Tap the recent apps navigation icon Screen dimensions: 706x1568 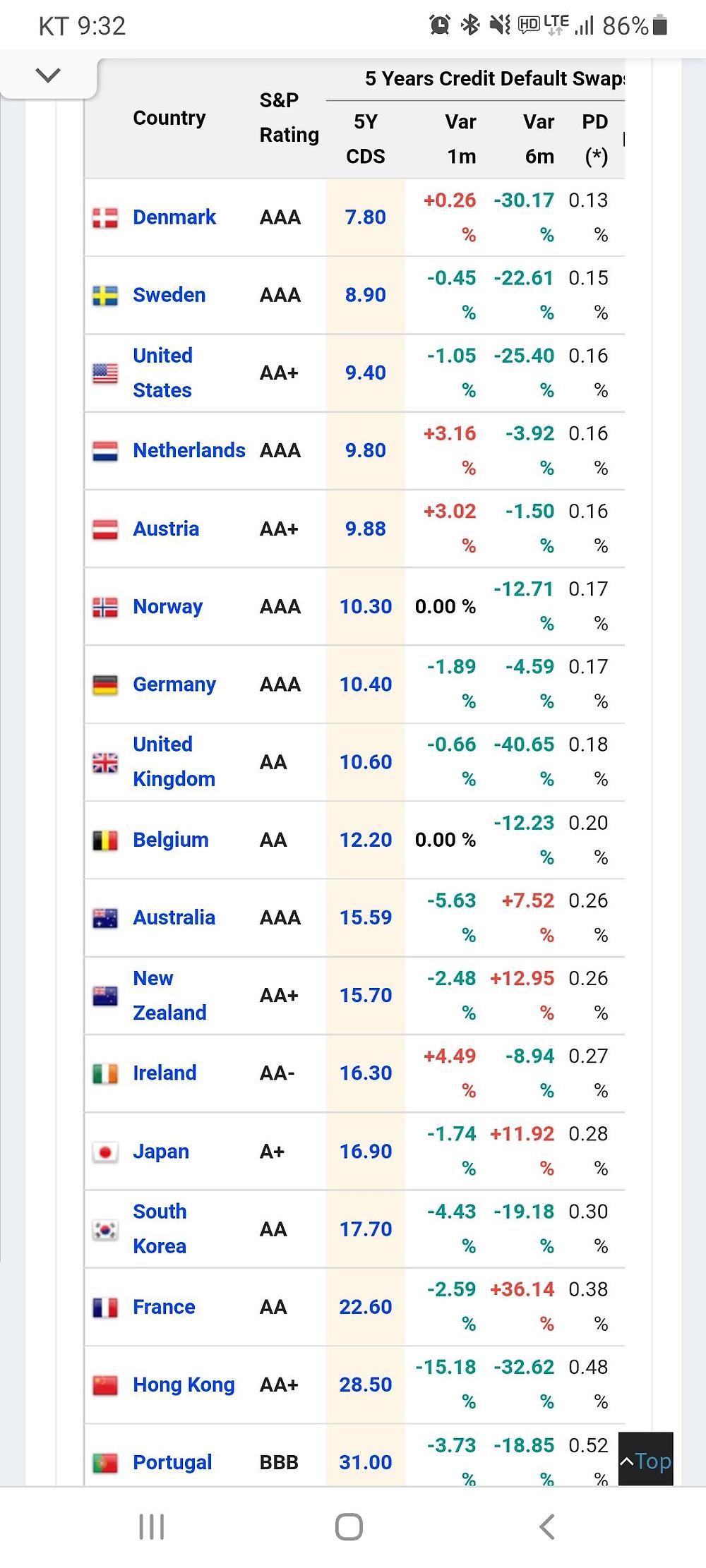click(151, 1526)
